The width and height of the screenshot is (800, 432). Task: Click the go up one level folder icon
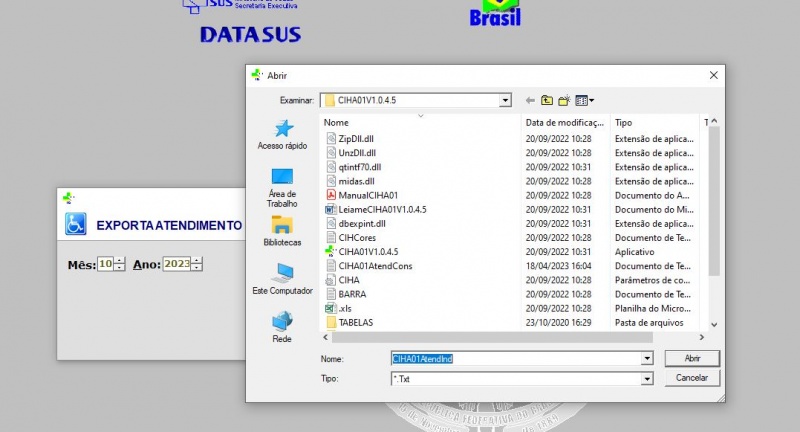(547, 100)
